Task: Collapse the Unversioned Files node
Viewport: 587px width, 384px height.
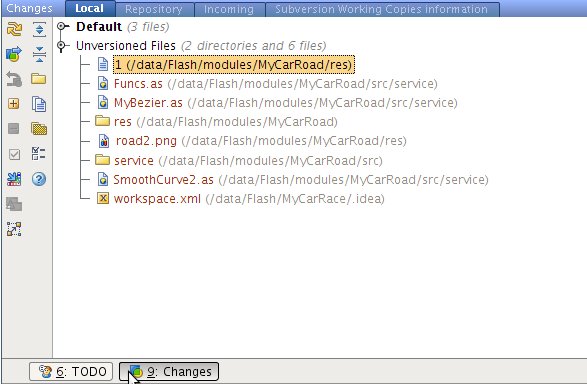Action: [62, 46]
